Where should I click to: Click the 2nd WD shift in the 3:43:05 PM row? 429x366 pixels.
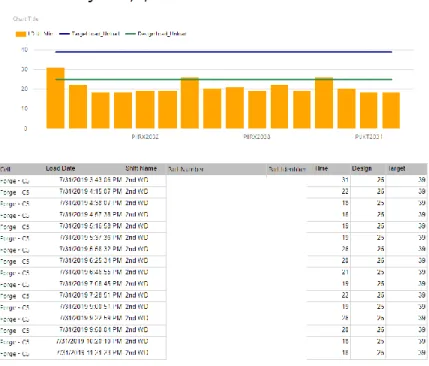point(137,180)
